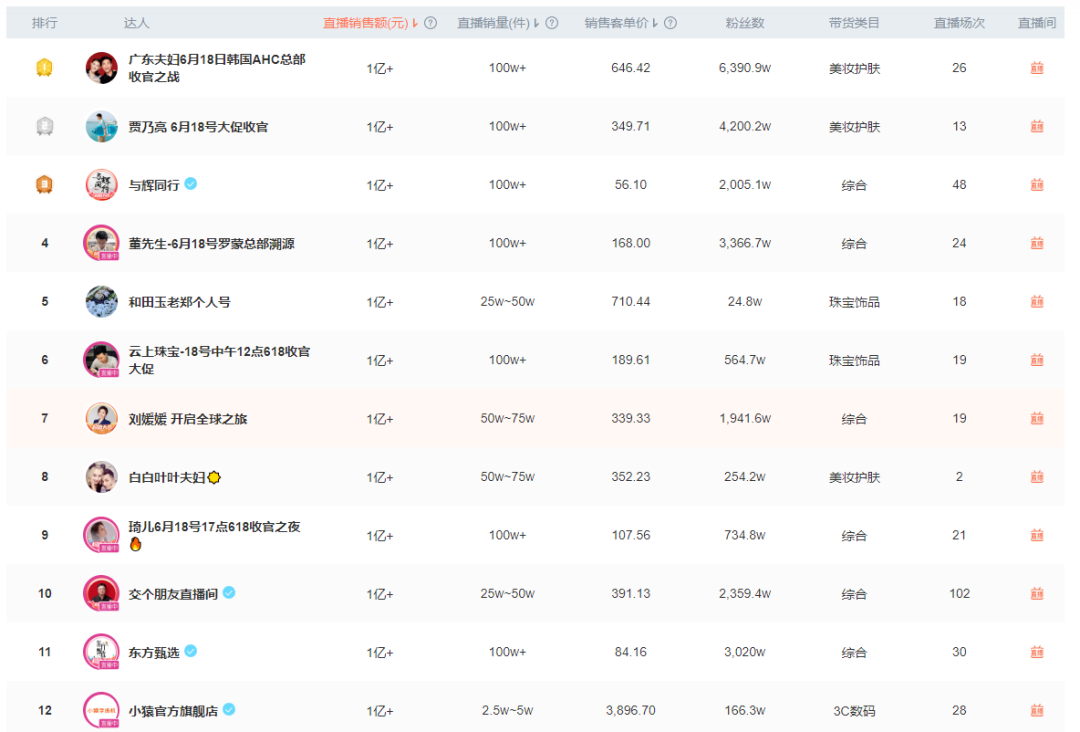Screen dimensions: 1080x732
Task: Click verified badge next to 与辉同行
Action: (191, 184)
